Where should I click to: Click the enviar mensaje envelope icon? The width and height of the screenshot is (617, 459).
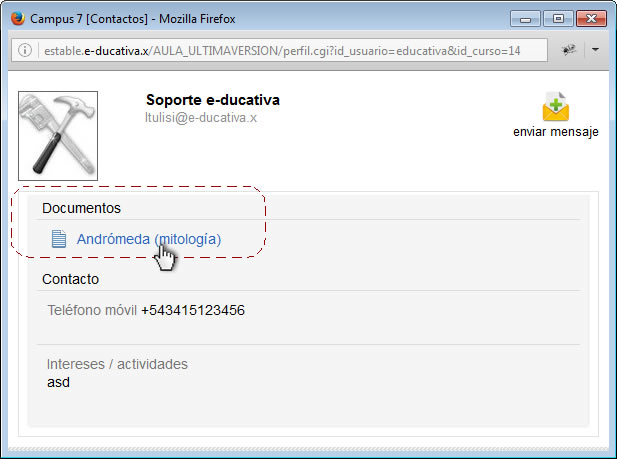(x=555, y=107)
